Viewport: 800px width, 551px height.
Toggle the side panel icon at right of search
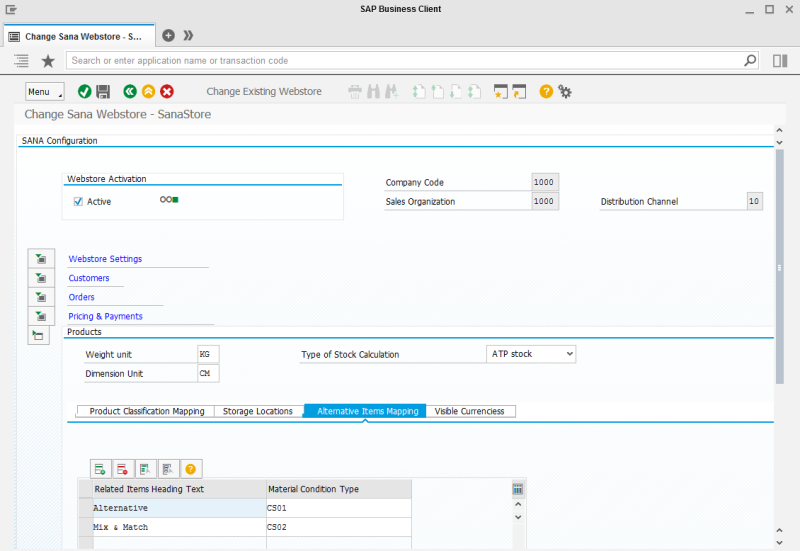[780, 61]
